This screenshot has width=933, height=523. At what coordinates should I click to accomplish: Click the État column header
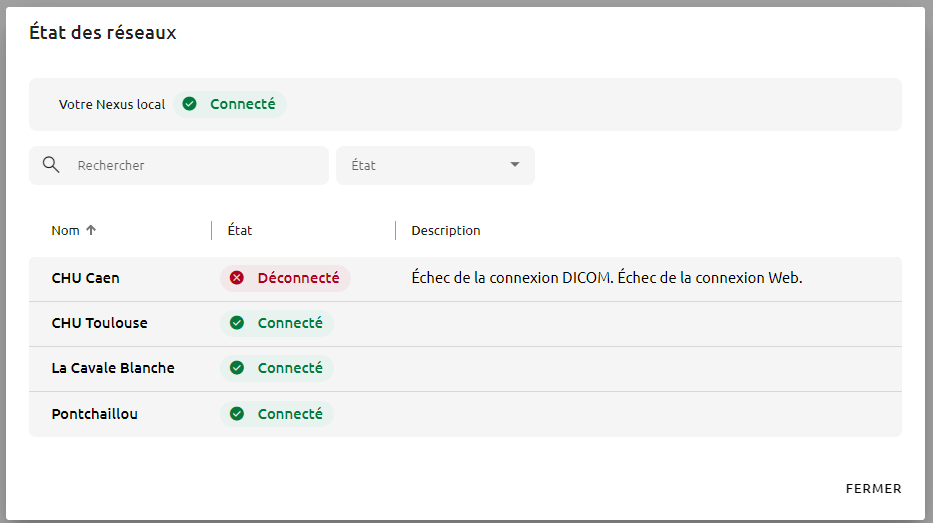[240, 230]
